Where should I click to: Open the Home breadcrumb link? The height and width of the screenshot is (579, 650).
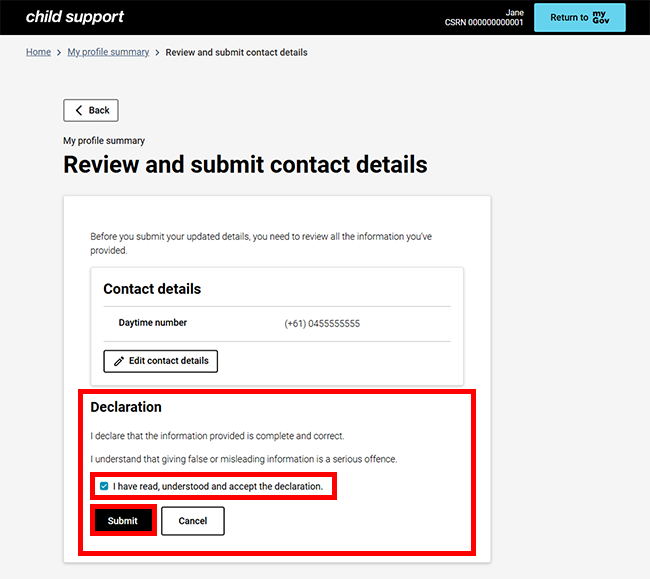click(38, 52)
